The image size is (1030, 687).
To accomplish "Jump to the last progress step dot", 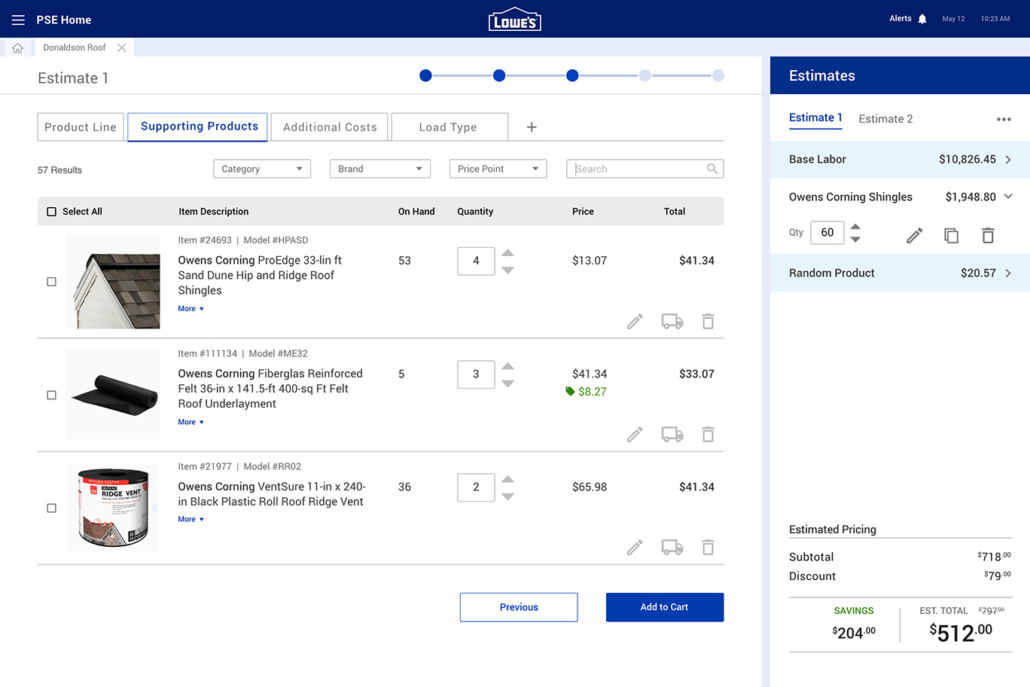I will pos(718,76).
